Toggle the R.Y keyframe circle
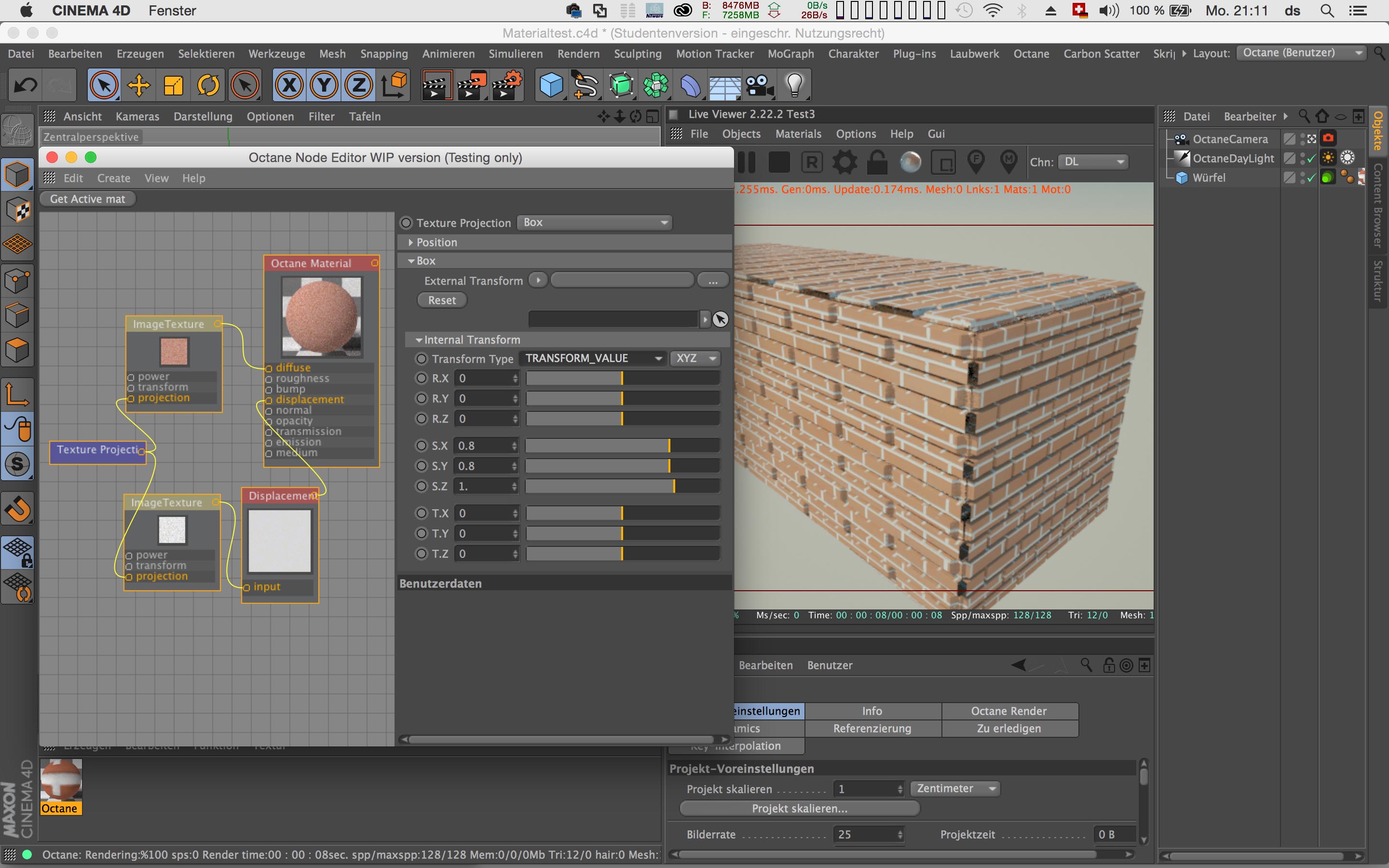 [x=422, y=398]
